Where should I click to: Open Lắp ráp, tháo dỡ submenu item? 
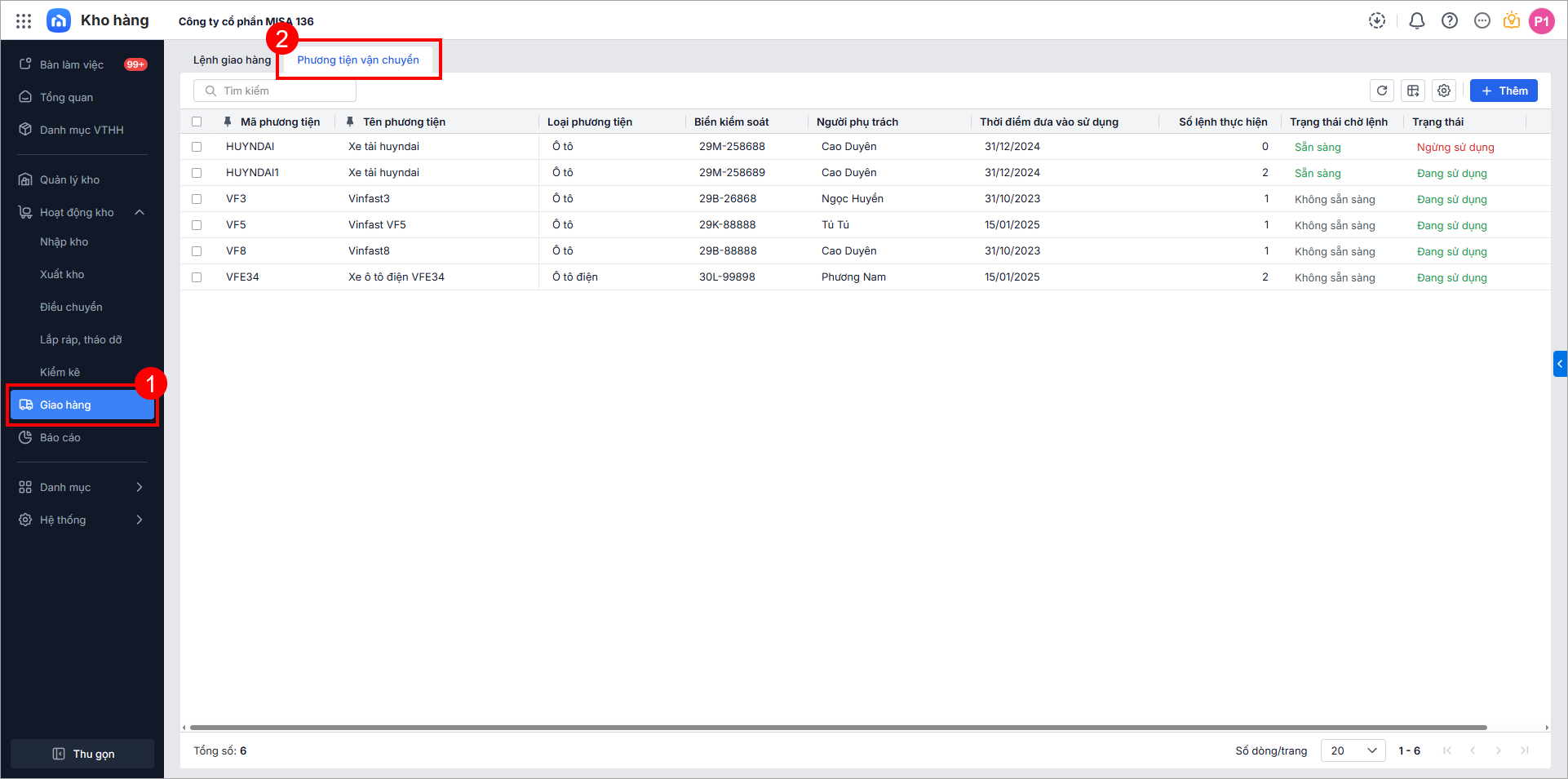pyautogui.click(x=82, y=339)
